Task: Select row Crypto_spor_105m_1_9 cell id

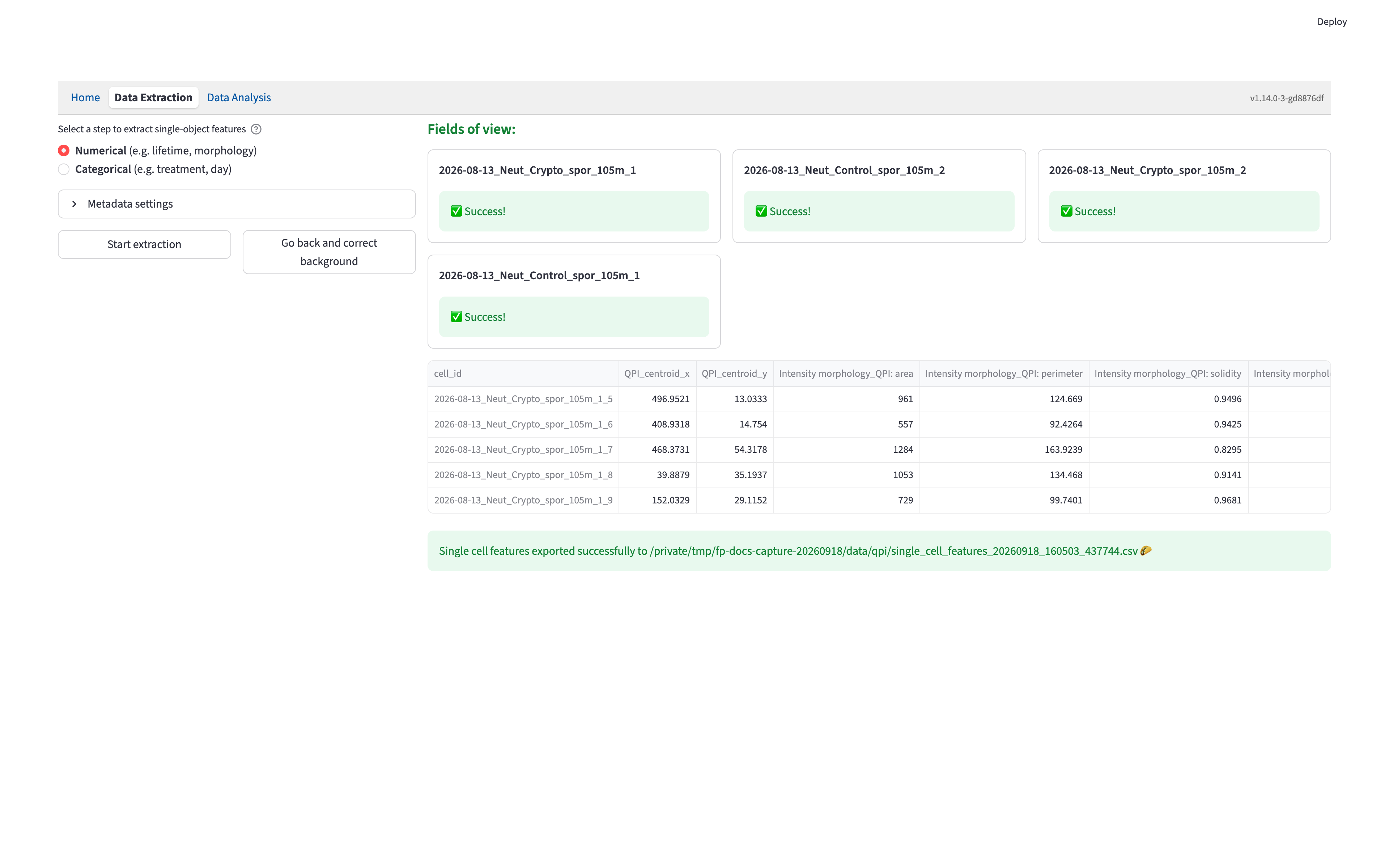Action: point(523,500)
